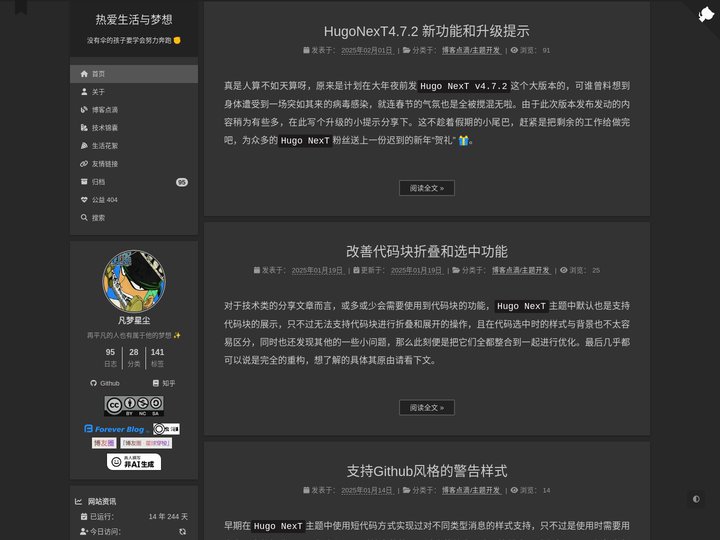Open the 141 标签 tags count
The image size is (720, 540).
coord(158,358)
